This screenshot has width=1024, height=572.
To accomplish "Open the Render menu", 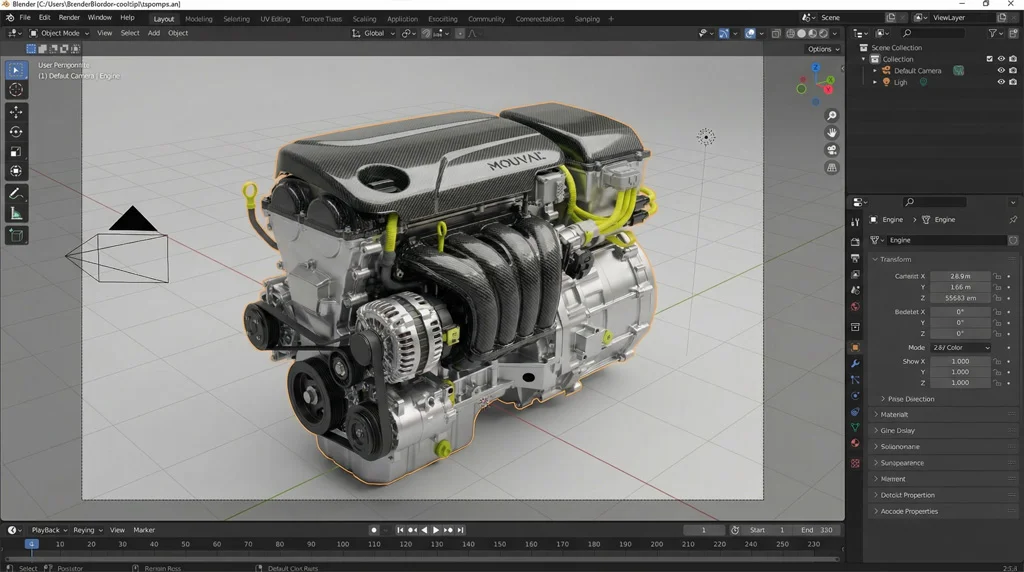I will (69, 18).
